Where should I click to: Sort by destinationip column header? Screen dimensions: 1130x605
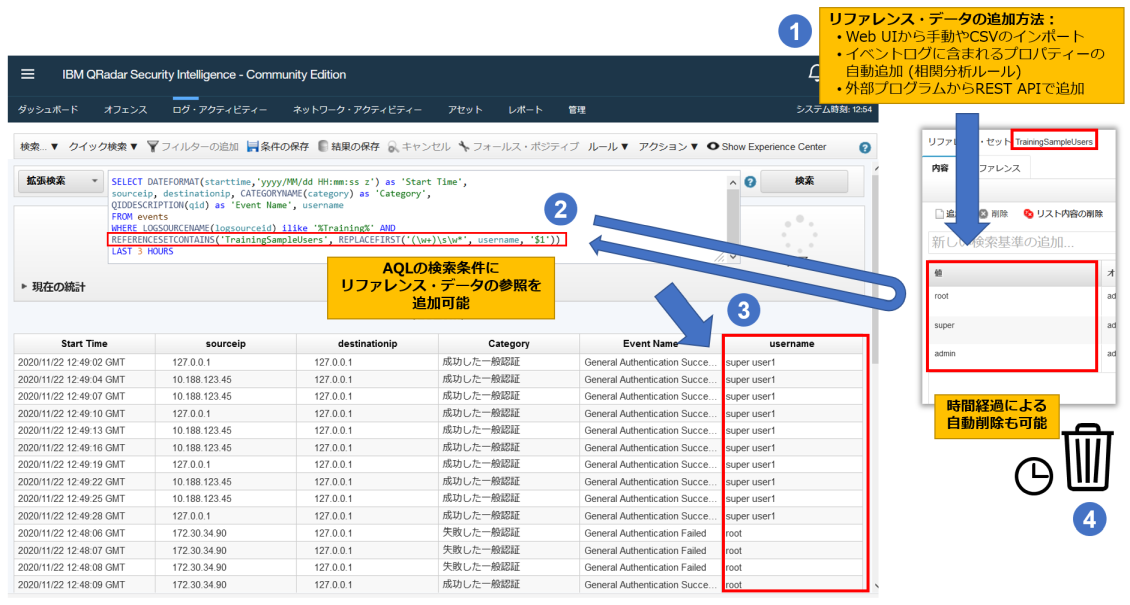pyautogui.click(x=368, y=344)
